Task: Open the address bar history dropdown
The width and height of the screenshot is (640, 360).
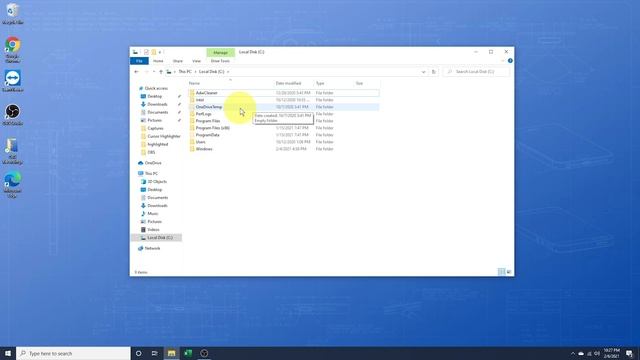Action: 423,72
